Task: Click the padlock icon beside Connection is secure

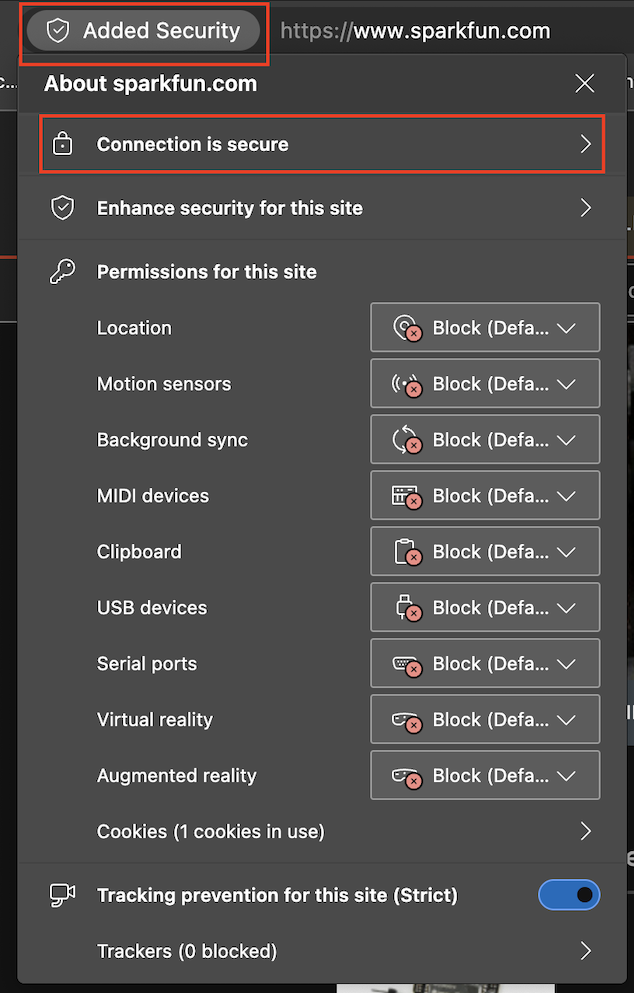Action: [63, 145]
